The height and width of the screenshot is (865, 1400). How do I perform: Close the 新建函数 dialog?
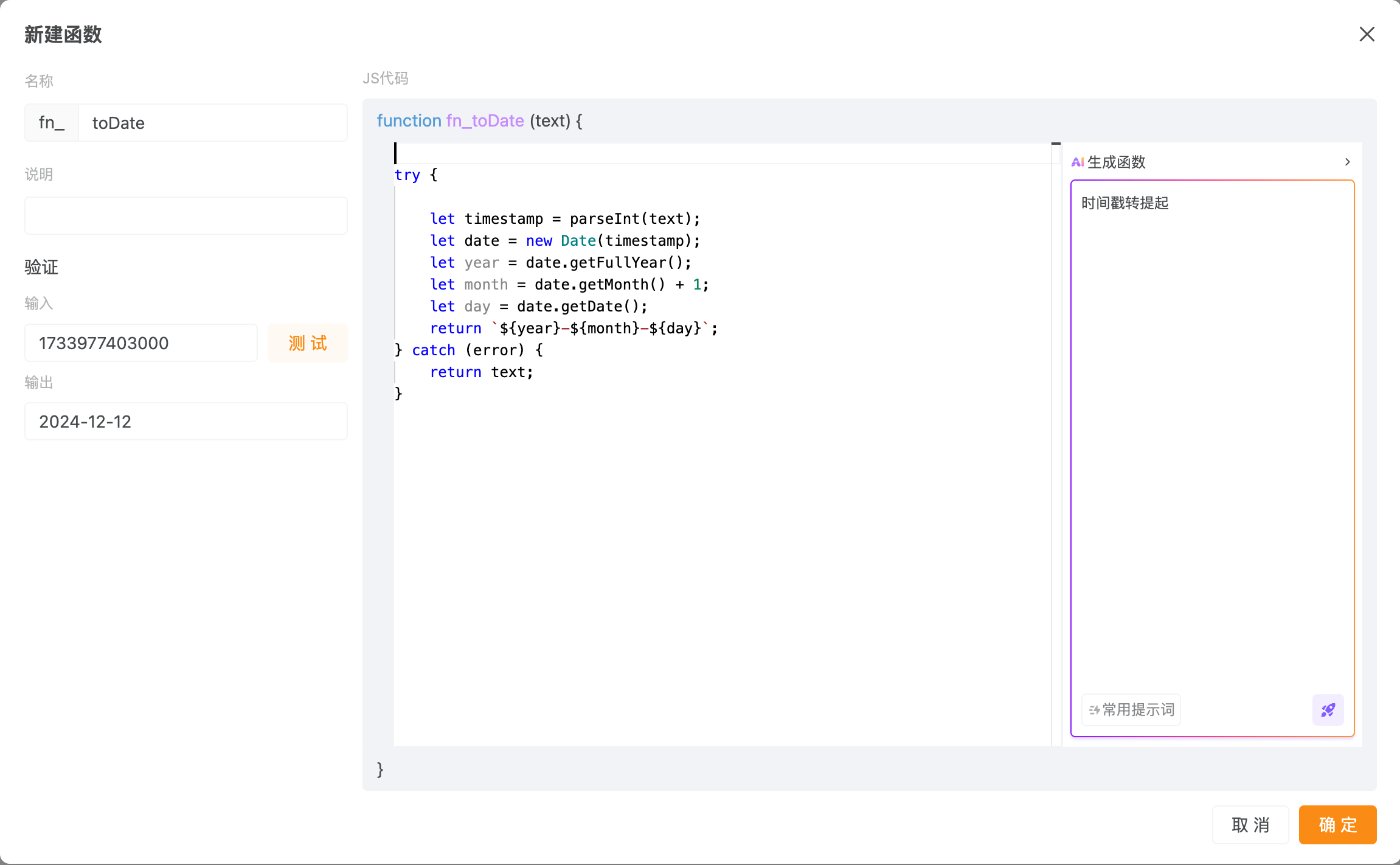point(1367,34)
